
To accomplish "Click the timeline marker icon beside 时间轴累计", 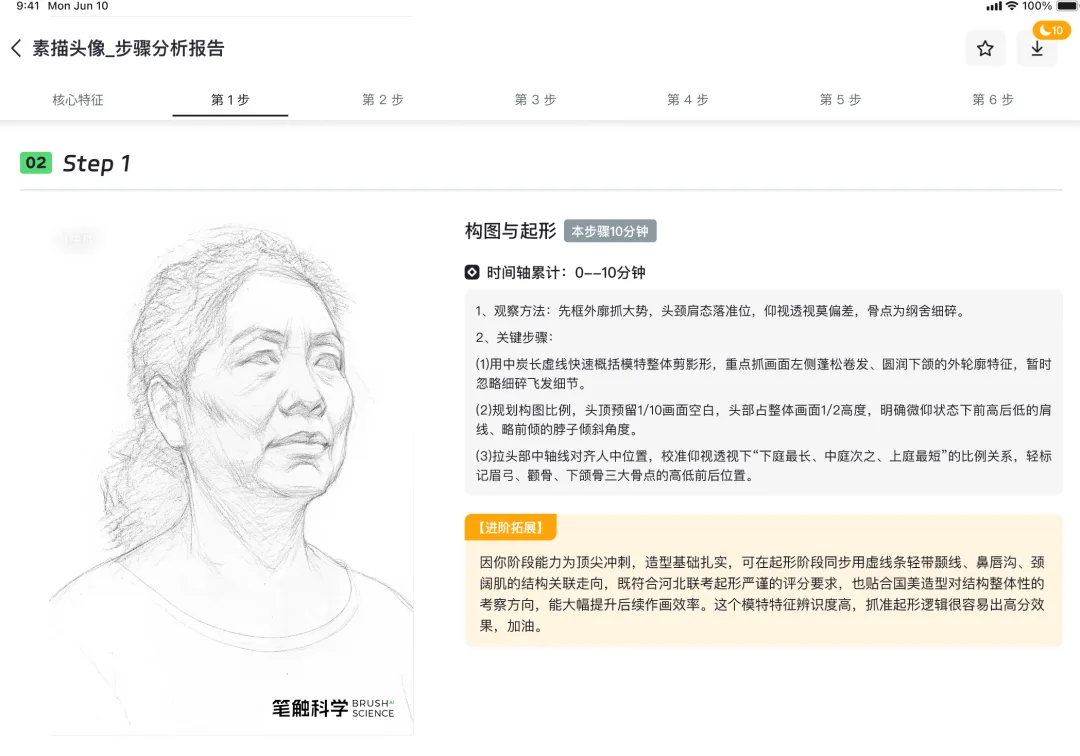I will pos(472,273).
